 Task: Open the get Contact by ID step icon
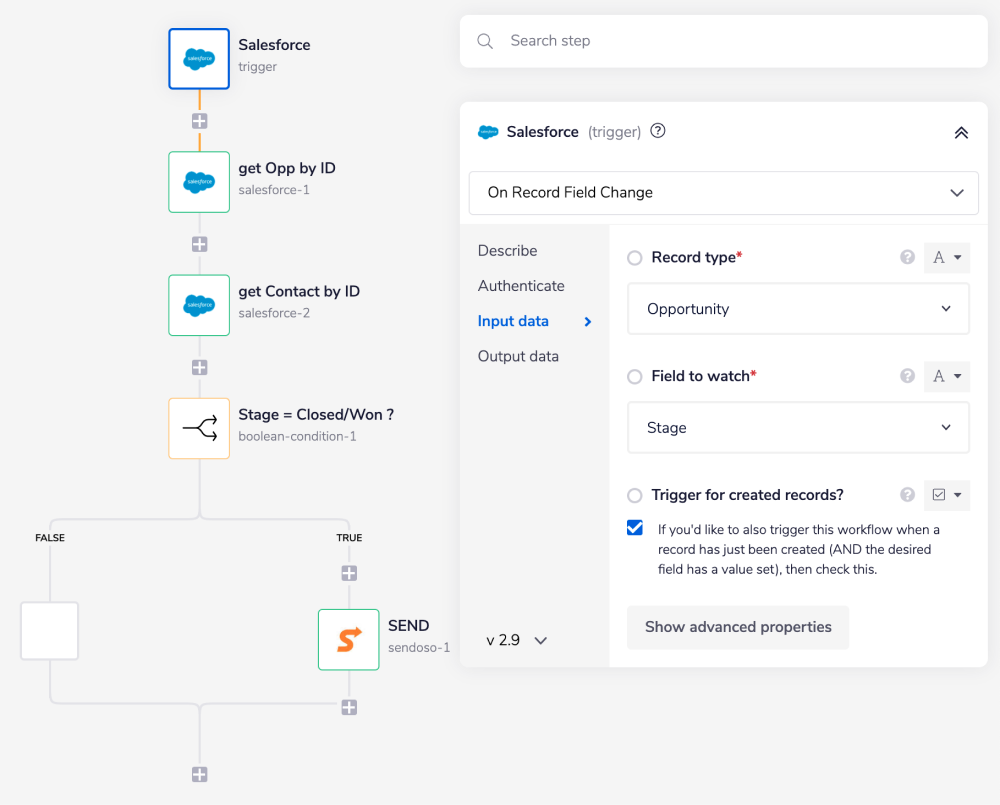tap(199, 305)
